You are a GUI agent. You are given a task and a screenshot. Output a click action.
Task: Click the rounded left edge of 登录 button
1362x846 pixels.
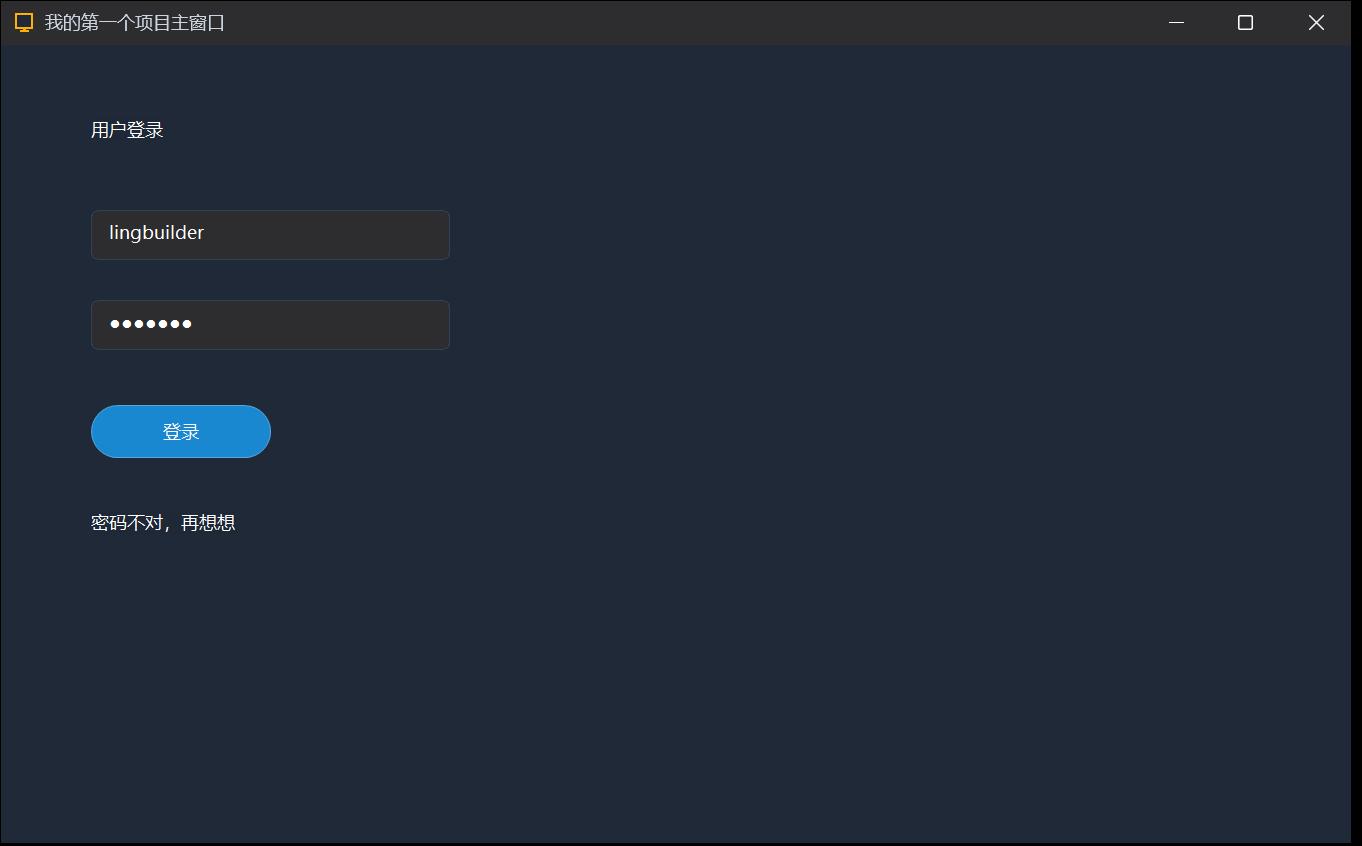click(x=102, y=432)
